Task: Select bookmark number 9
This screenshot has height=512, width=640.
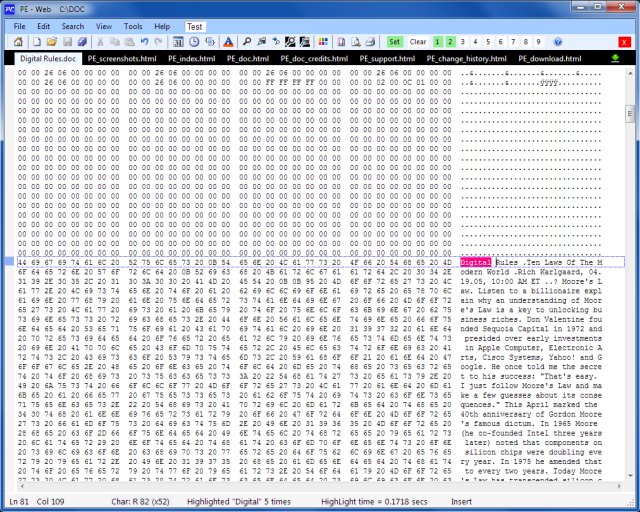Action: [x=539, y=42]
